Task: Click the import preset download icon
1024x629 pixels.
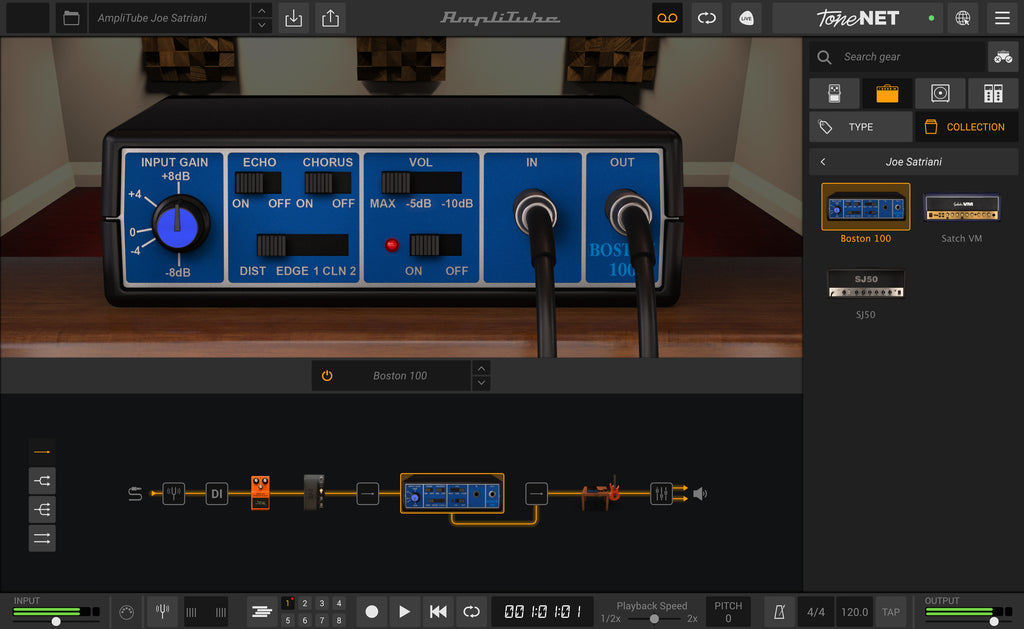Action: tap(294, 18)
